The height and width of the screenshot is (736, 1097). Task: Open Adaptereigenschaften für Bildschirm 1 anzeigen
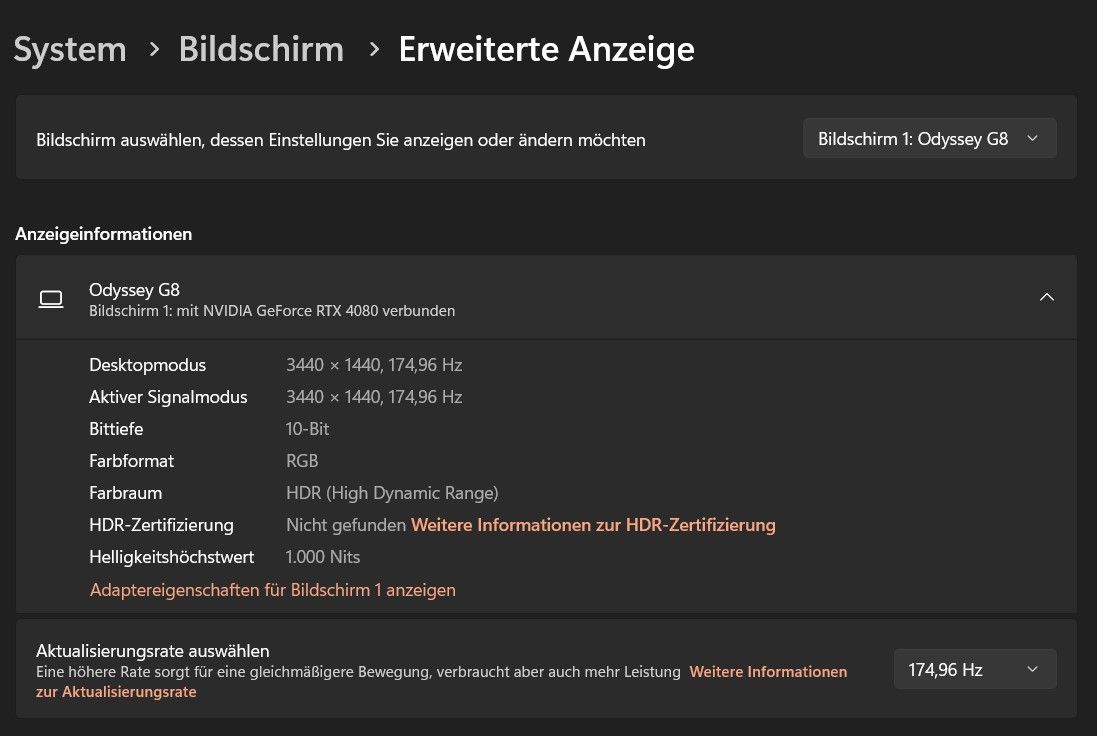pyautogui.click(x=273, y=590)
